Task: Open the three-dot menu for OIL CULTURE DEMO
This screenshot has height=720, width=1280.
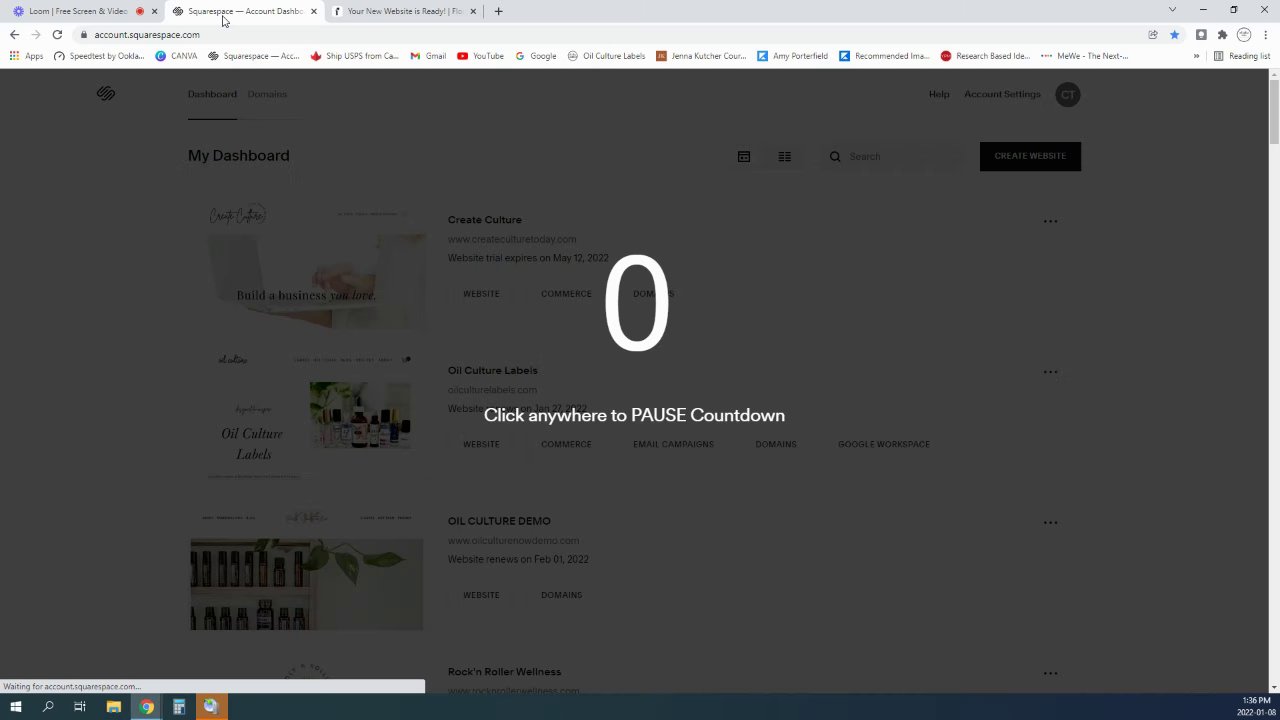Action: [1050, 522]
